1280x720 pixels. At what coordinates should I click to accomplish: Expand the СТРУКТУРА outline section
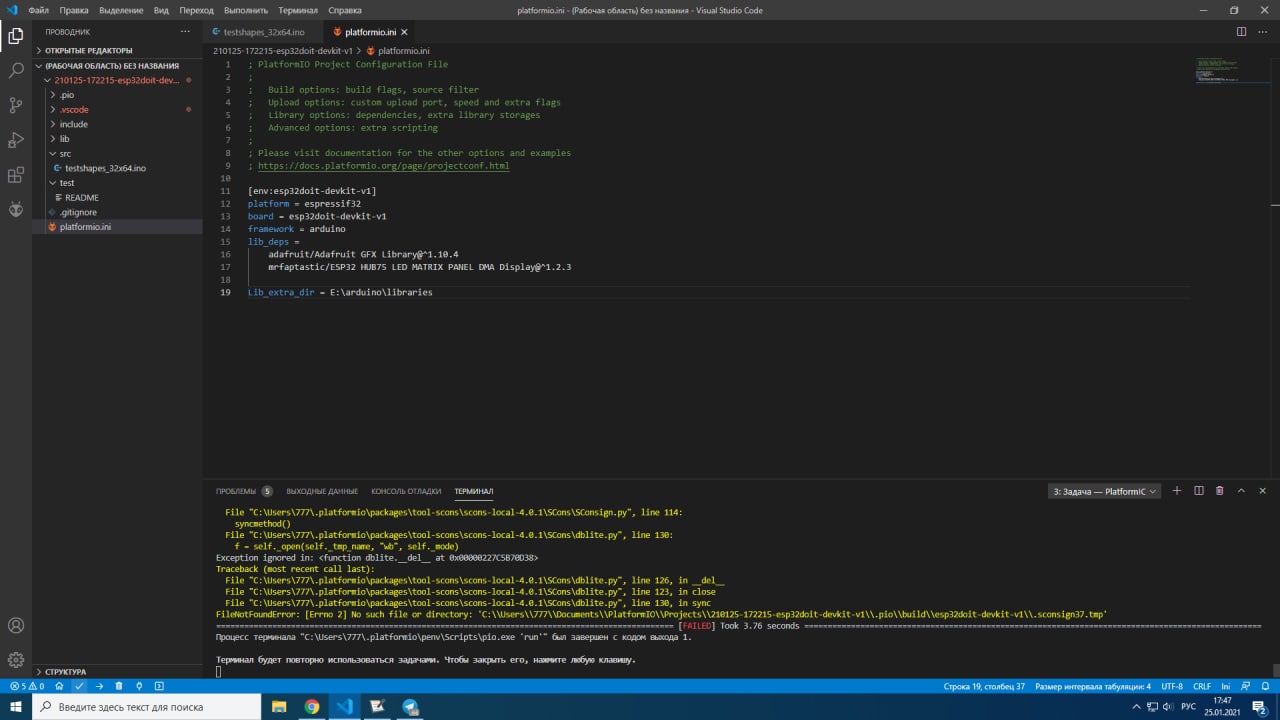pyautogui.click(x=65, y=672)
